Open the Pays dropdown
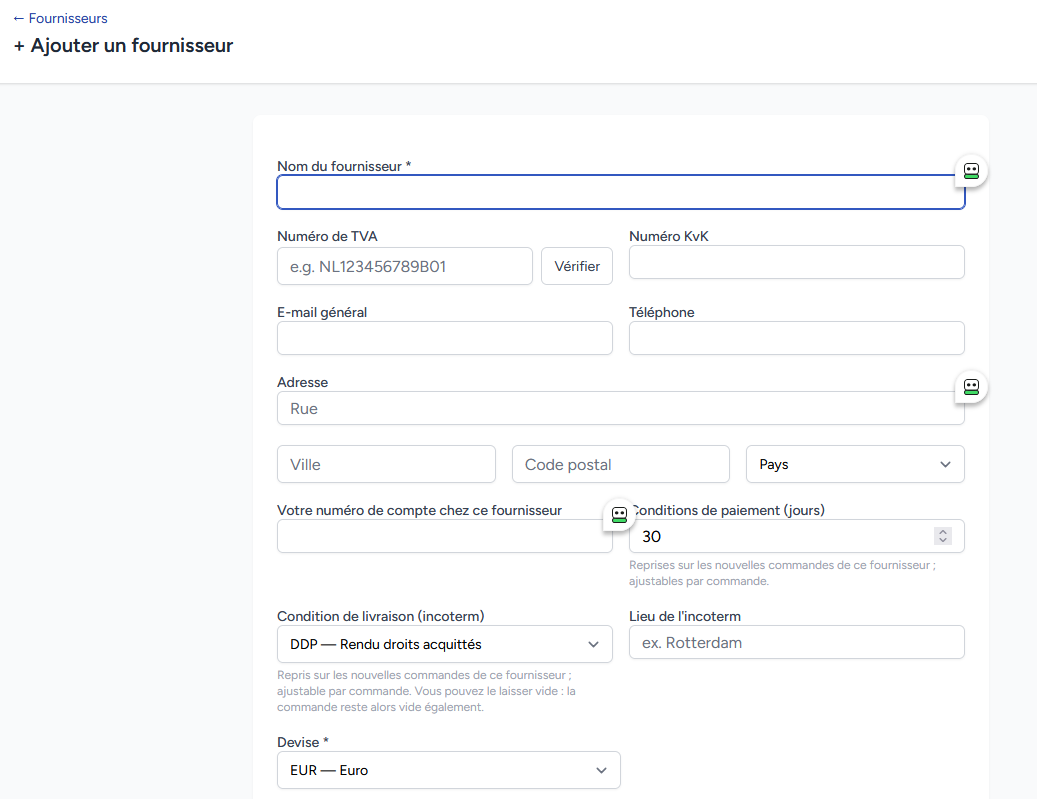1037x799 pixels. pos(855,464)
